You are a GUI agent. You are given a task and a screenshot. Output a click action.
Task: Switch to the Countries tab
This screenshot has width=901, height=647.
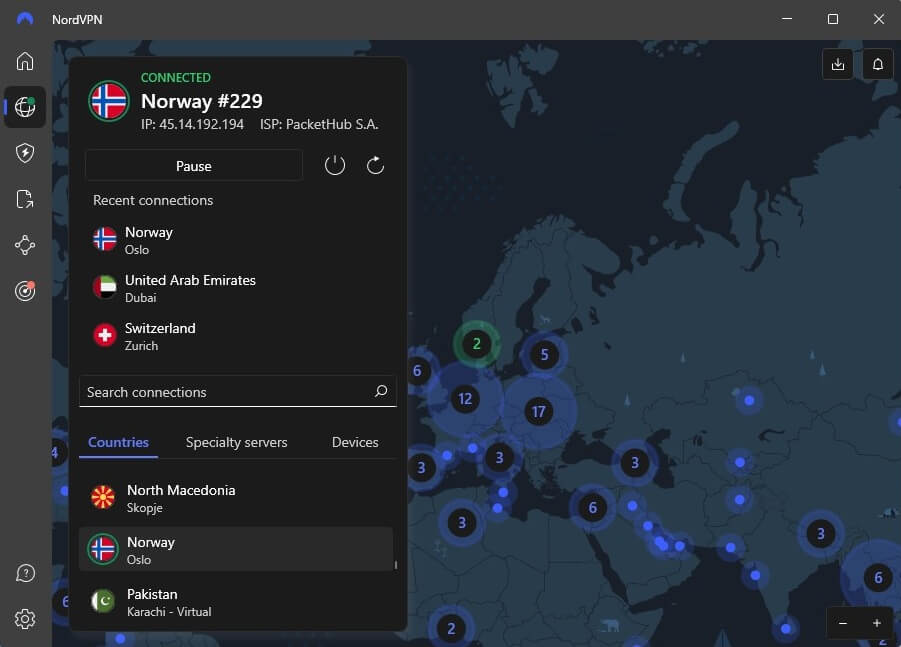118,442
